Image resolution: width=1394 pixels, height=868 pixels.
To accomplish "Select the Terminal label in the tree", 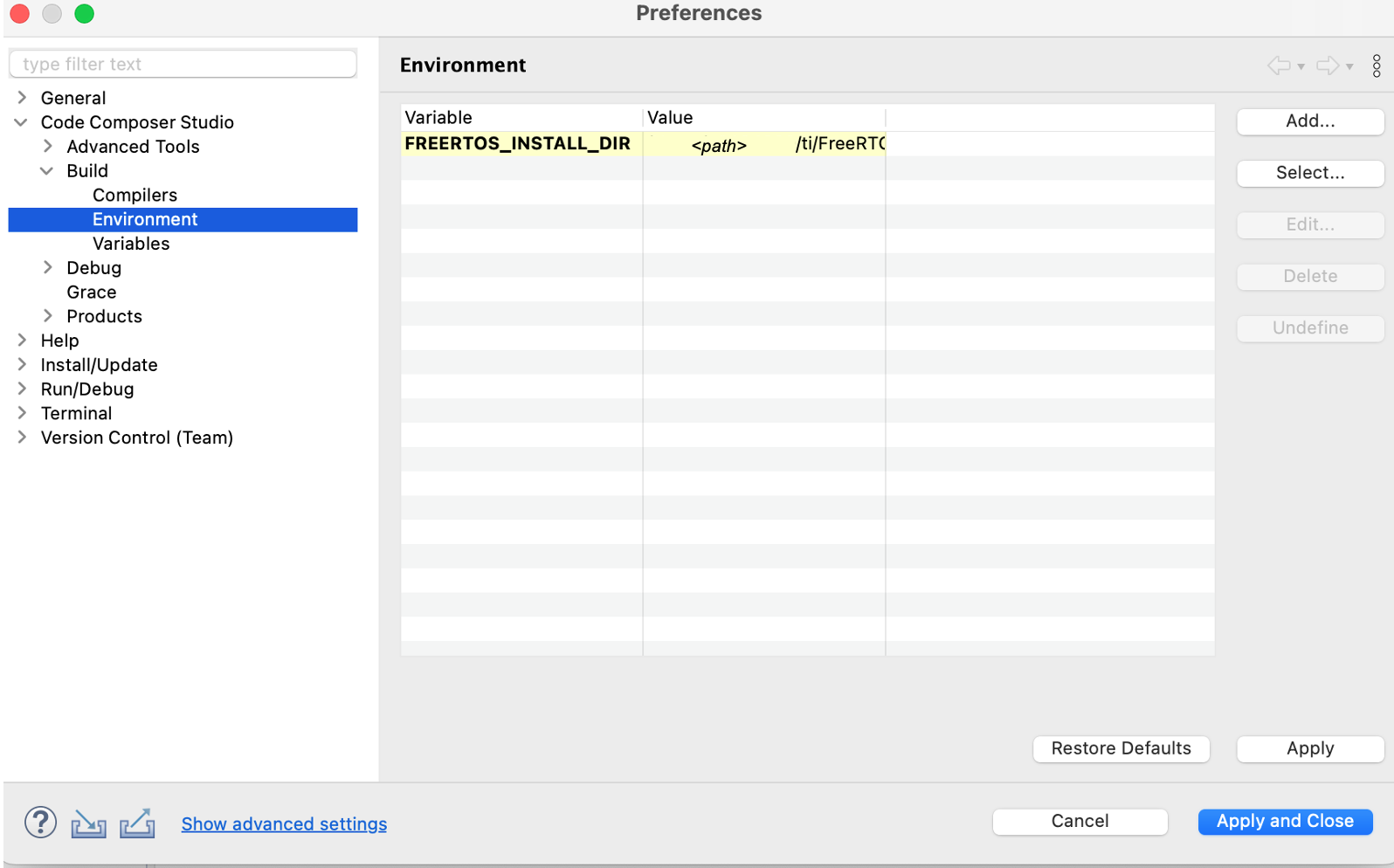I will (x=76, y=413).
